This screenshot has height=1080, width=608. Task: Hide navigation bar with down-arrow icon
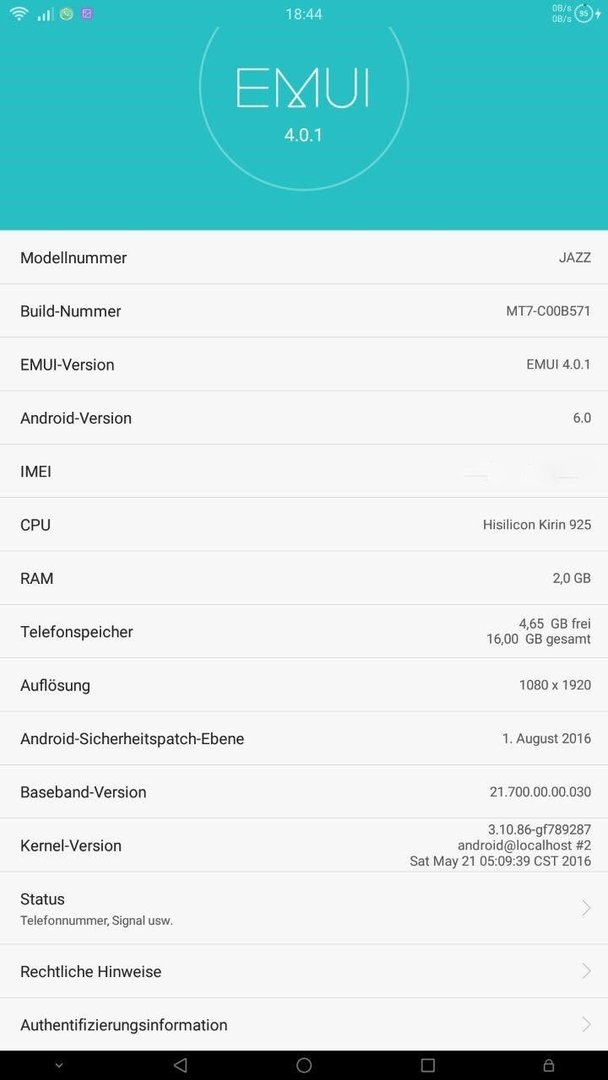pyautogui.click(x=59, y=1066)
